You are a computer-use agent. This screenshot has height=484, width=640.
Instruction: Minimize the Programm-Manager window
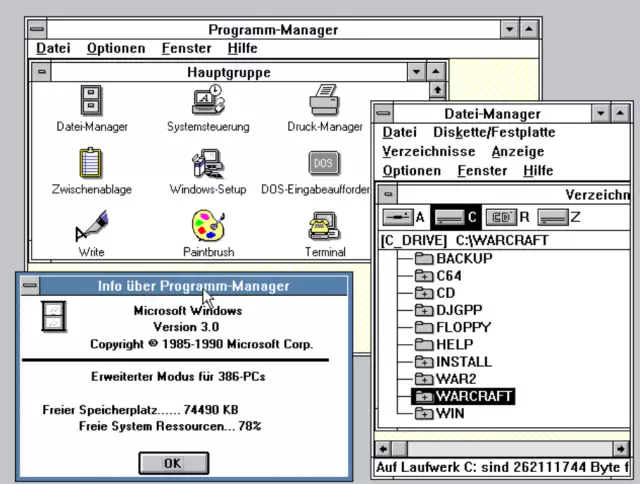click(x=509, y=29)
